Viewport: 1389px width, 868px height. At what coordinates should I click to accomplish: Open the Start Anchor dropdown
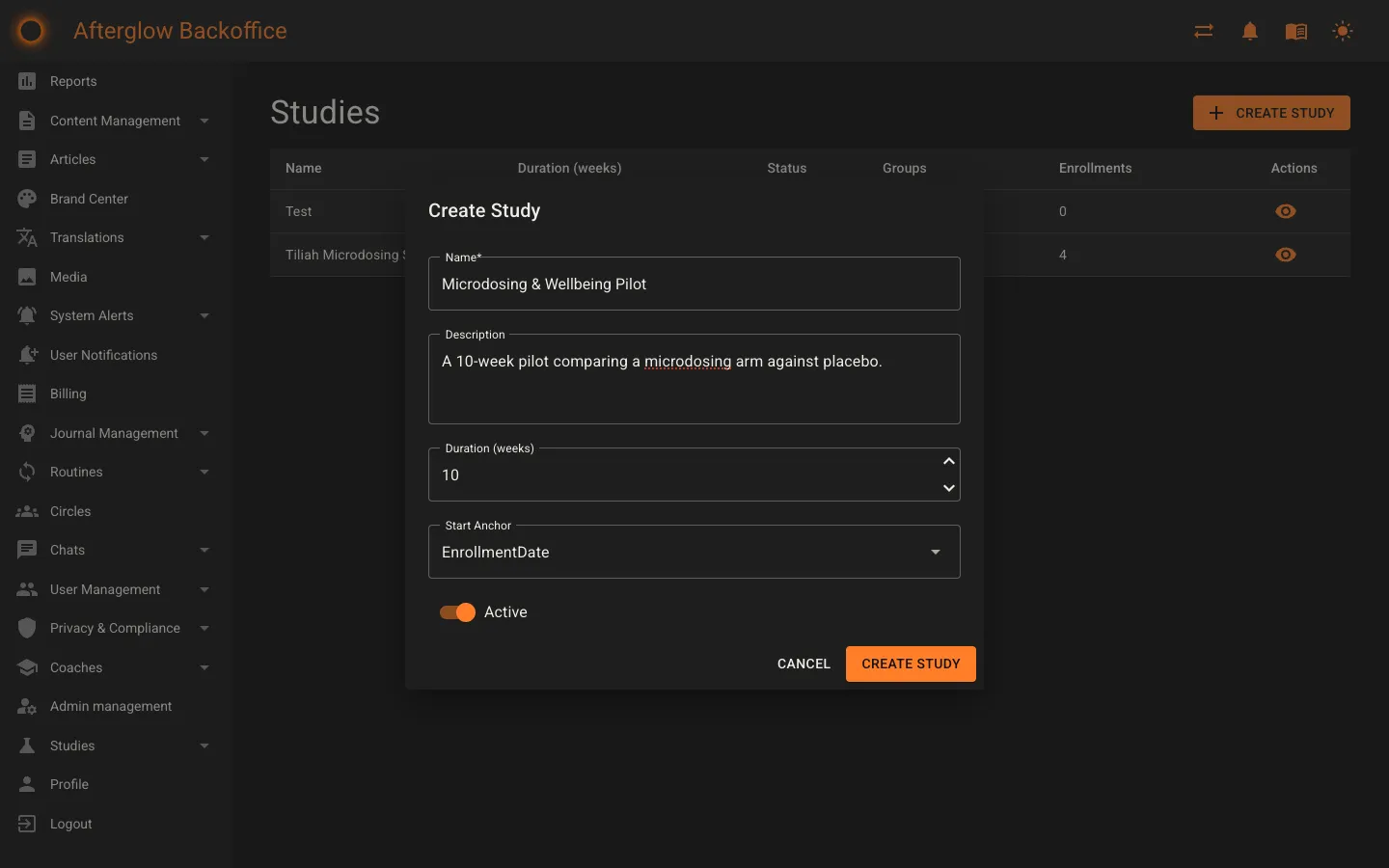(x=694, y=552)
